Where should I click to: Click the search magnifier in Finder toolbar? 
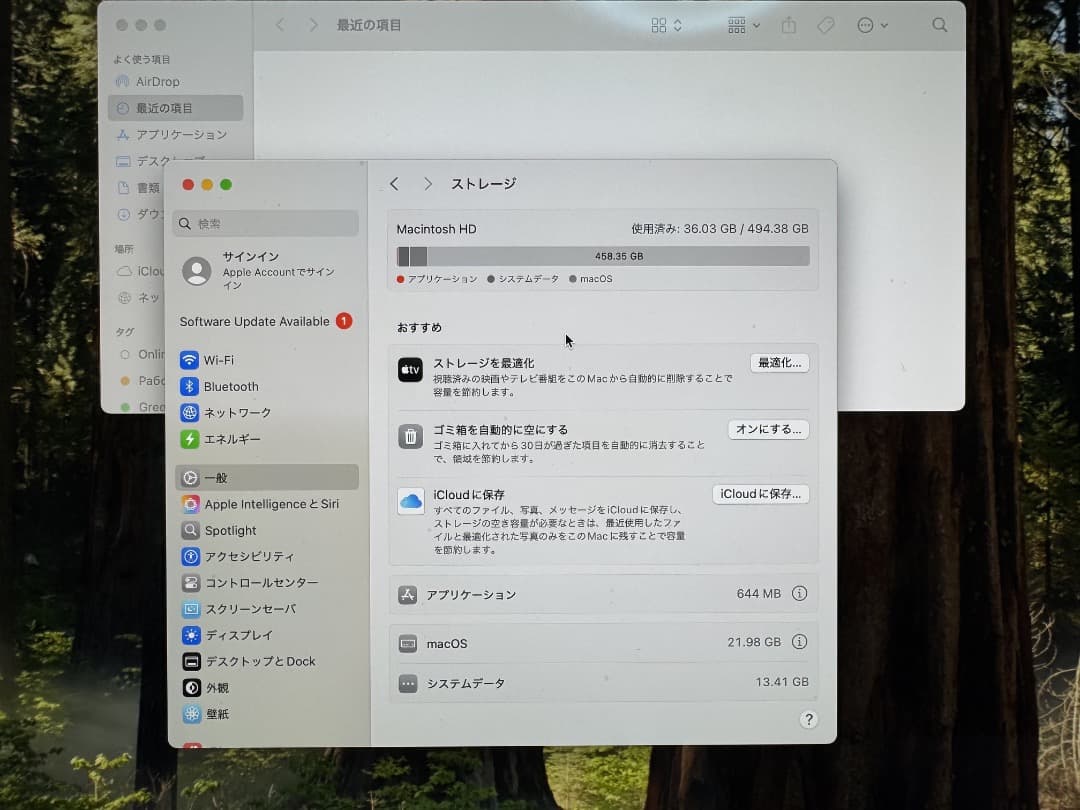click(939, 25)
